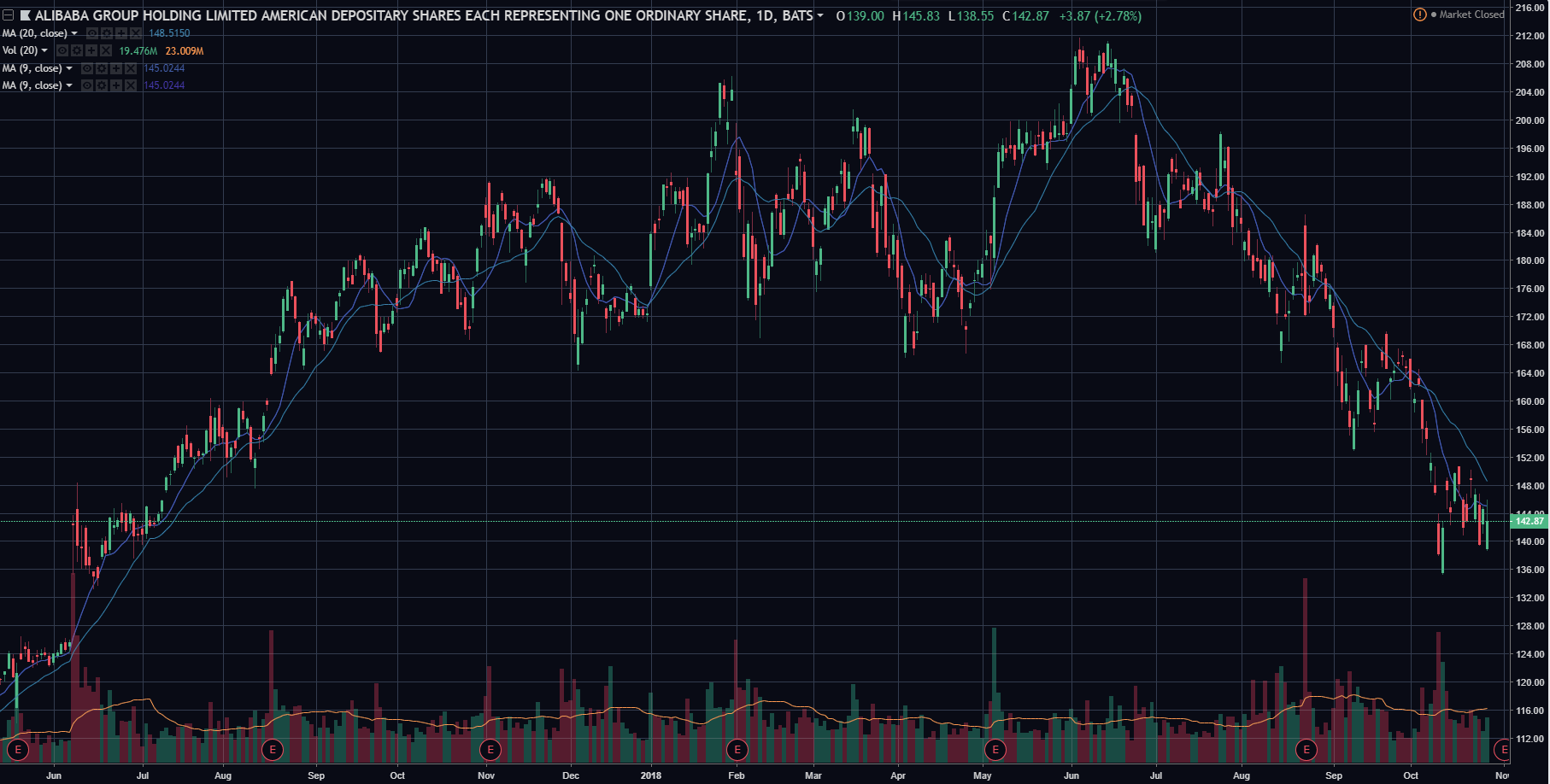Click the green 142.87 current price tag
1550x784 pixels.
click(1529, 521)
